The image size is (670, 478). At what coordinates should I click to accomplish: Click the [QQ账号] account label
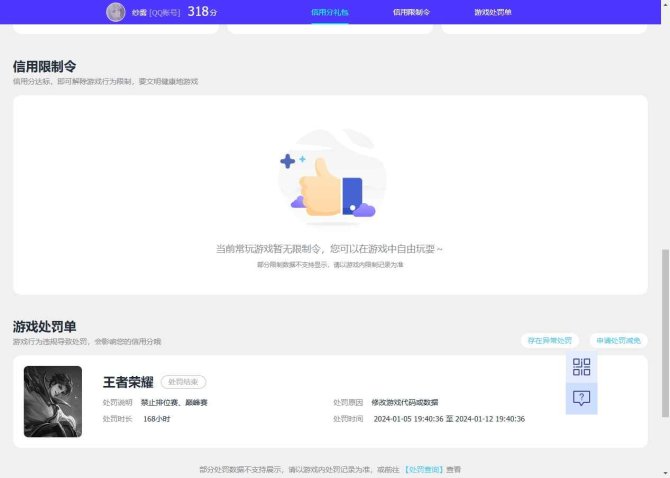(165, 13)
